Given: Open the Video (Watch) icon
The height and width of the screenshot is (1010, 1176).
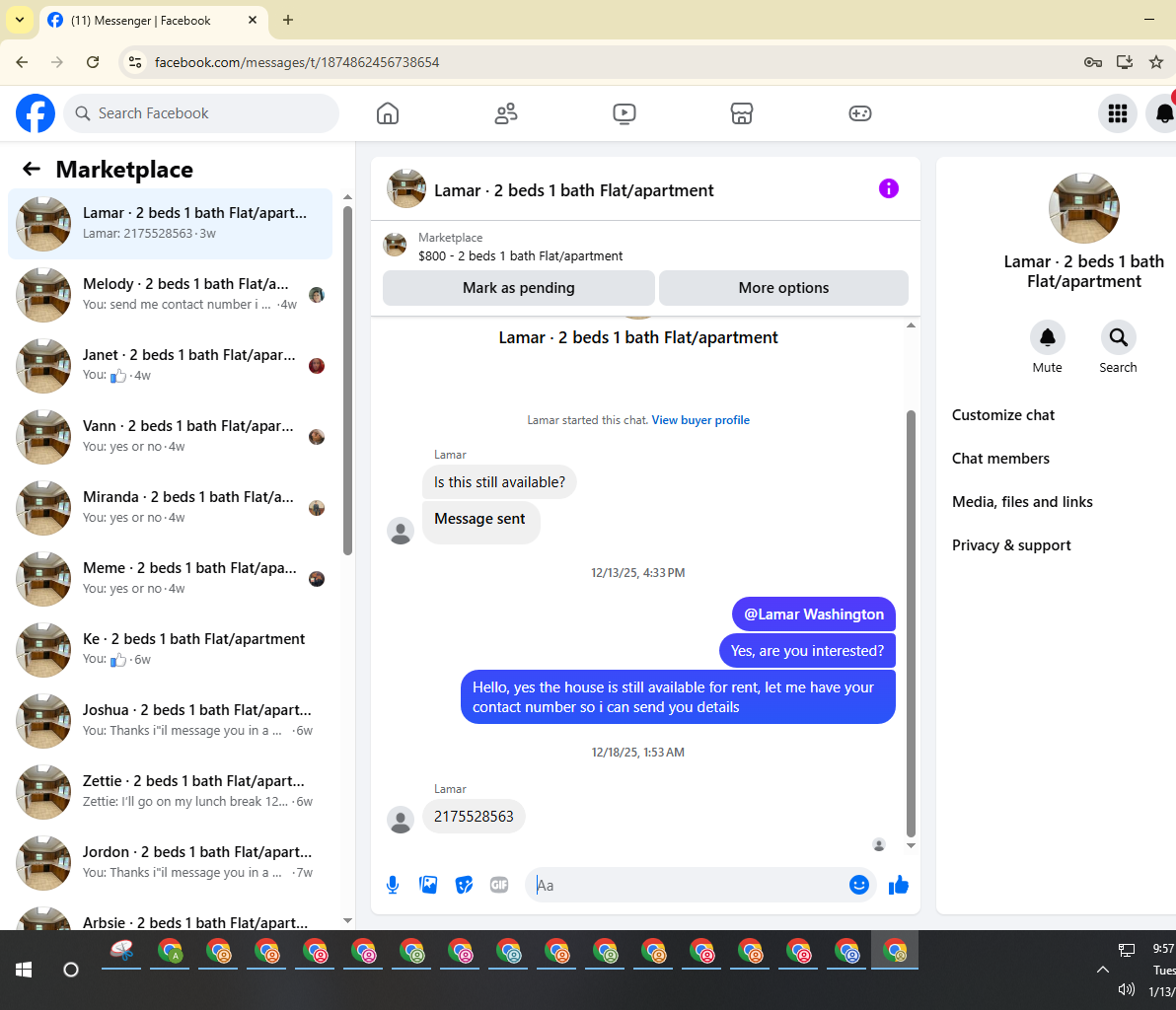Looking at the screenshot, I should click(624, 113).
